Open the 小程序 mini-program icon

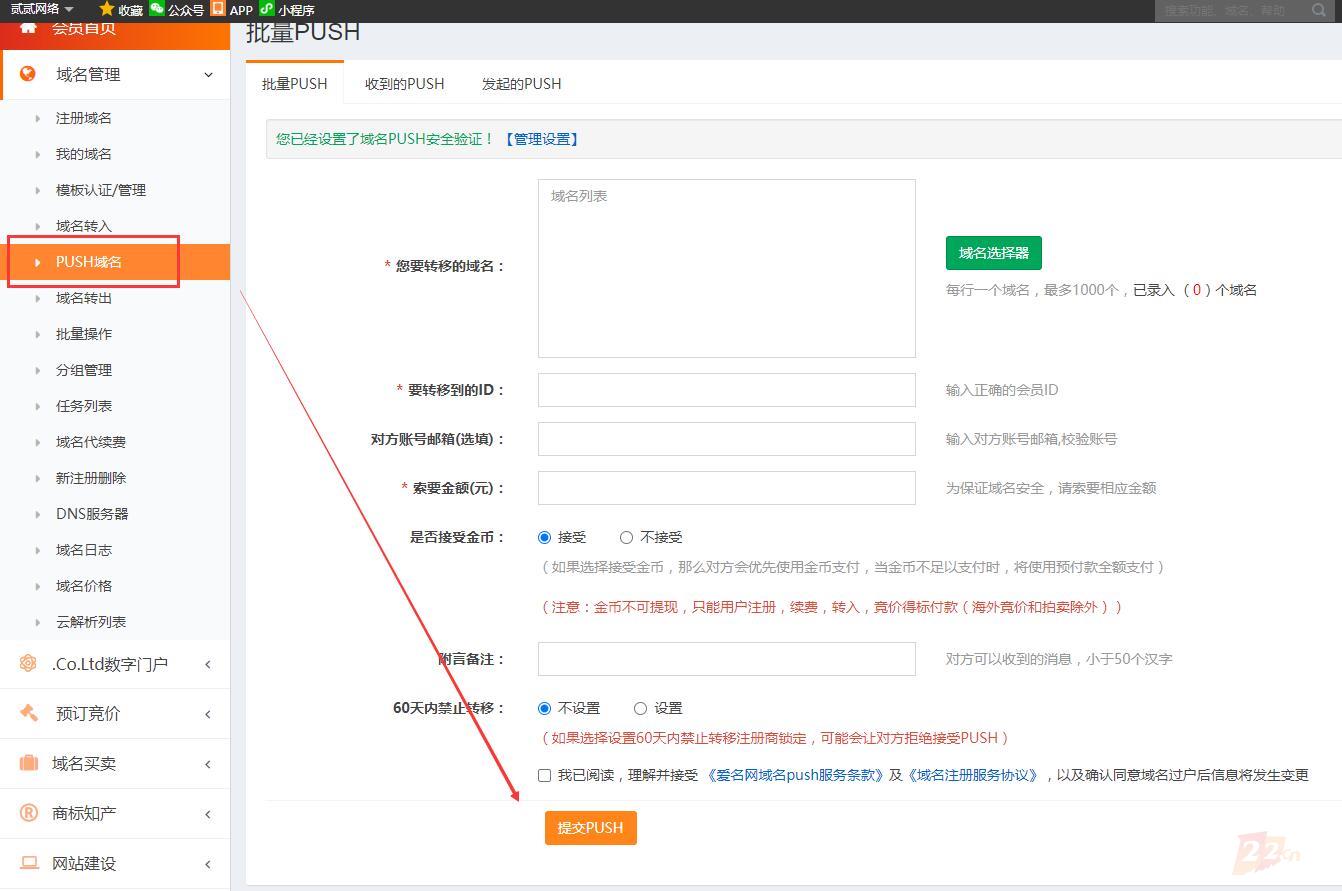point(264,9)
